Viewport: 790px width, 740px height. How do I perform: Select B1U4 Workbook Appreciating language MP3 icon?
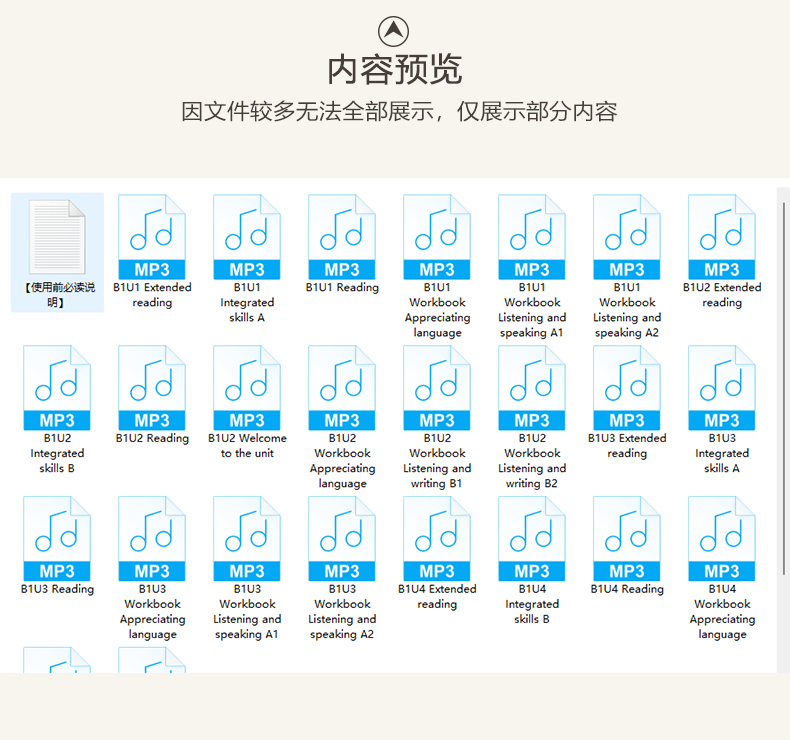pyautogui.click(x=722, y=539)
